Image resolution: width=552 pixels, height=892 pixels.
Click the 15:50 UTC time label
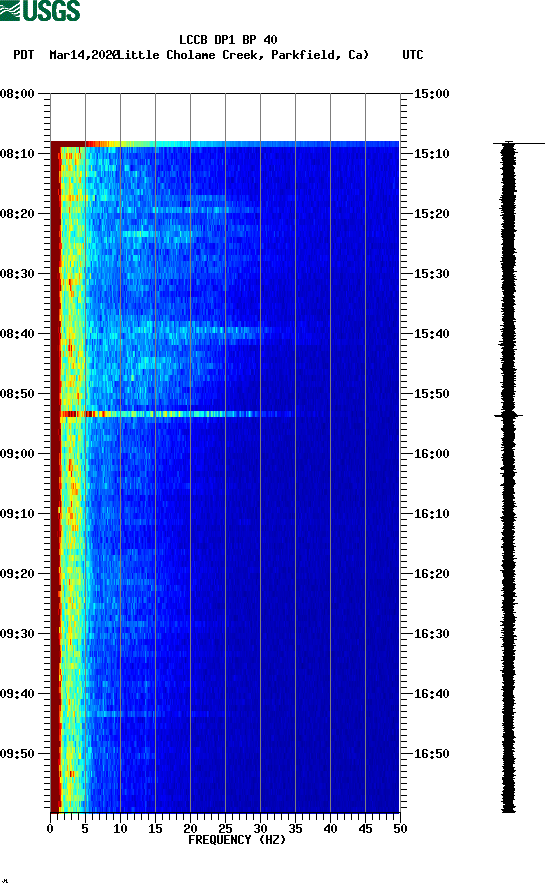431,394
